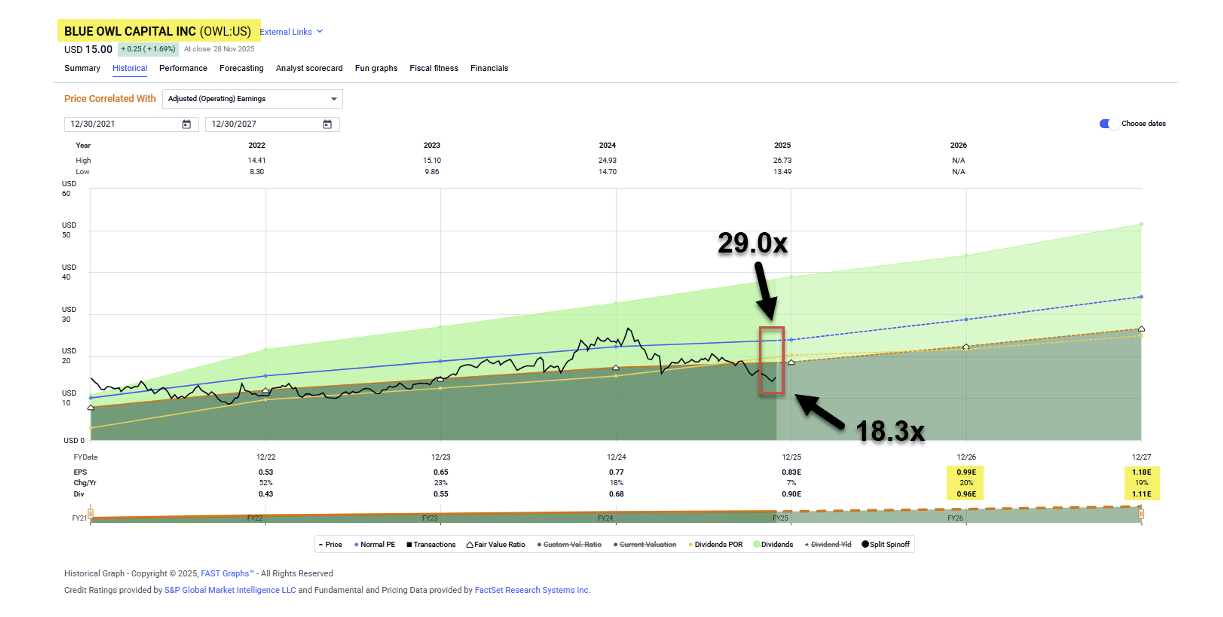Open the Fiscal fitness tab
The image size is (1223, 617).
pyautogui.click(x=434, y=68)
